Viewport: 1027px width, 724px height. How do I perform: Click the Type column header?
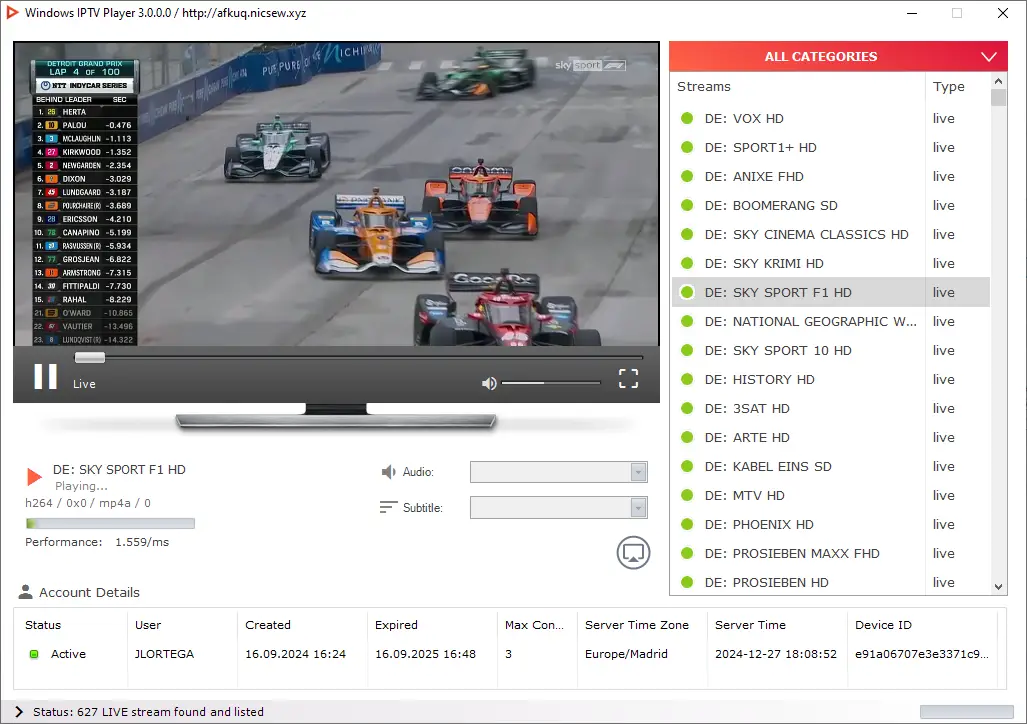point(948,86)
